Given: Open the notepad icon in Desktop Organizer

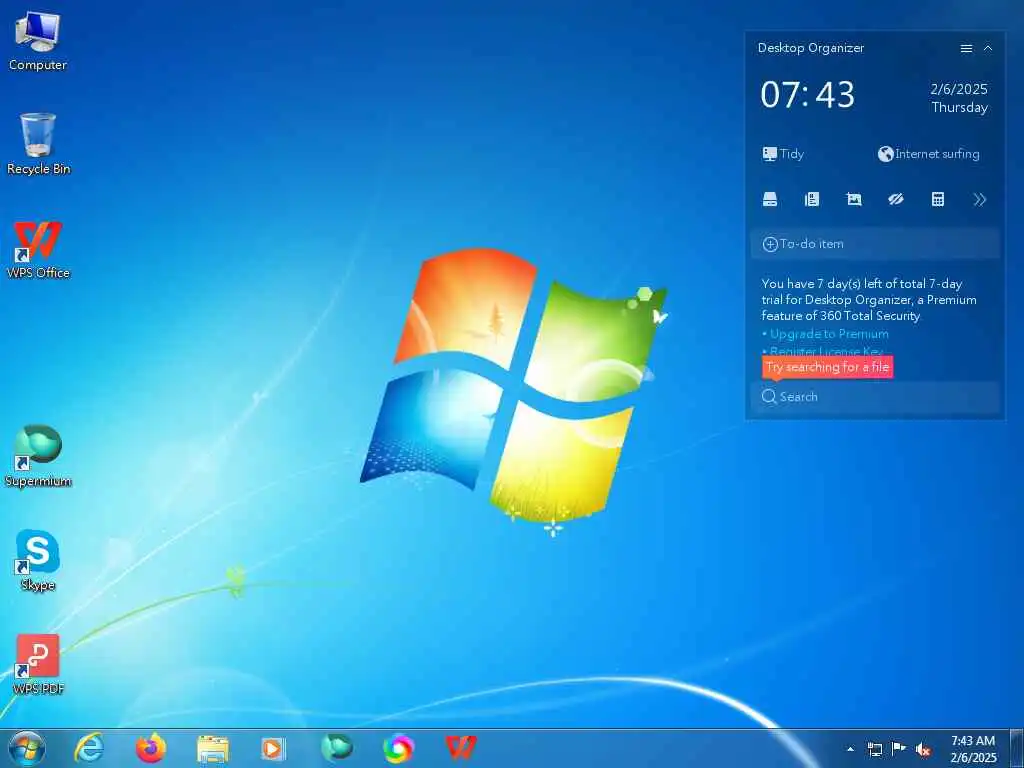Looking at the screenshot, I should coord(812,200).
